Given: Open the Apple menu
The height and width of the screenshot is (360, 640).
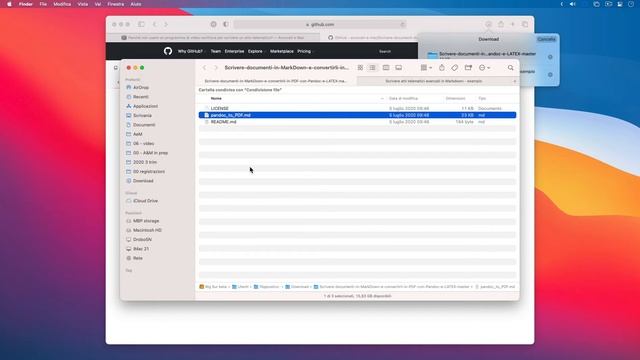Looking at the screenshot, I should click(9, 4).
